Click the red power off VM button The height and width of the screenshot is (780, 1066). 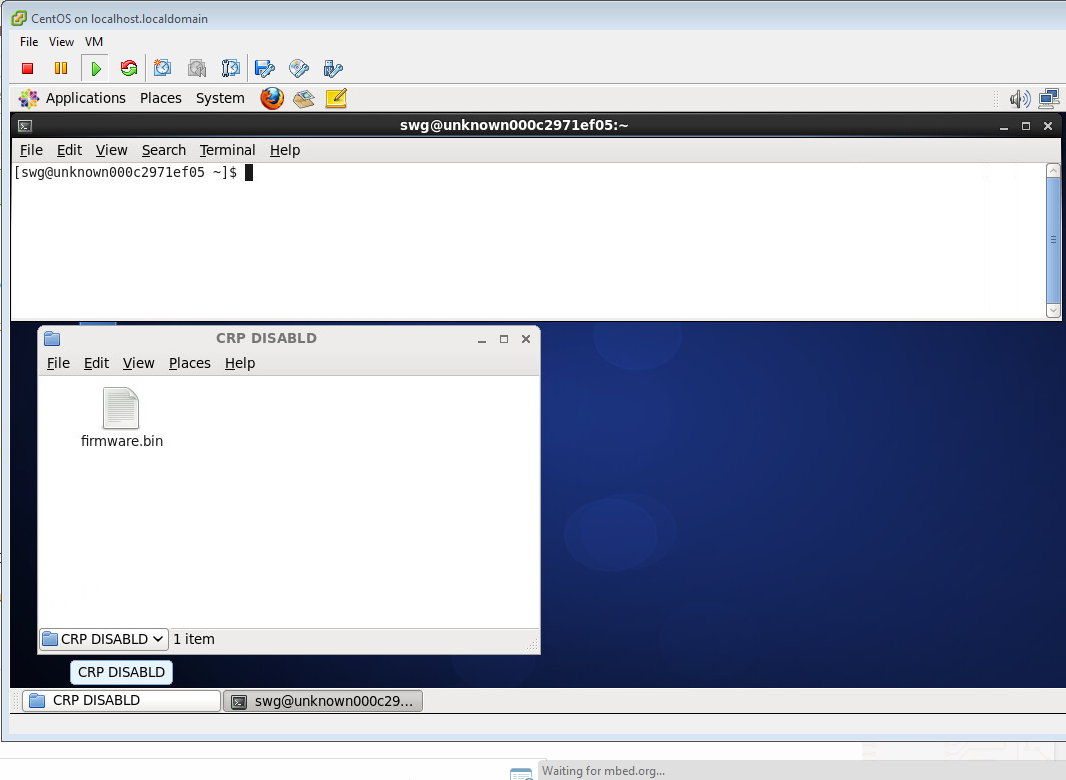[28, 69]
